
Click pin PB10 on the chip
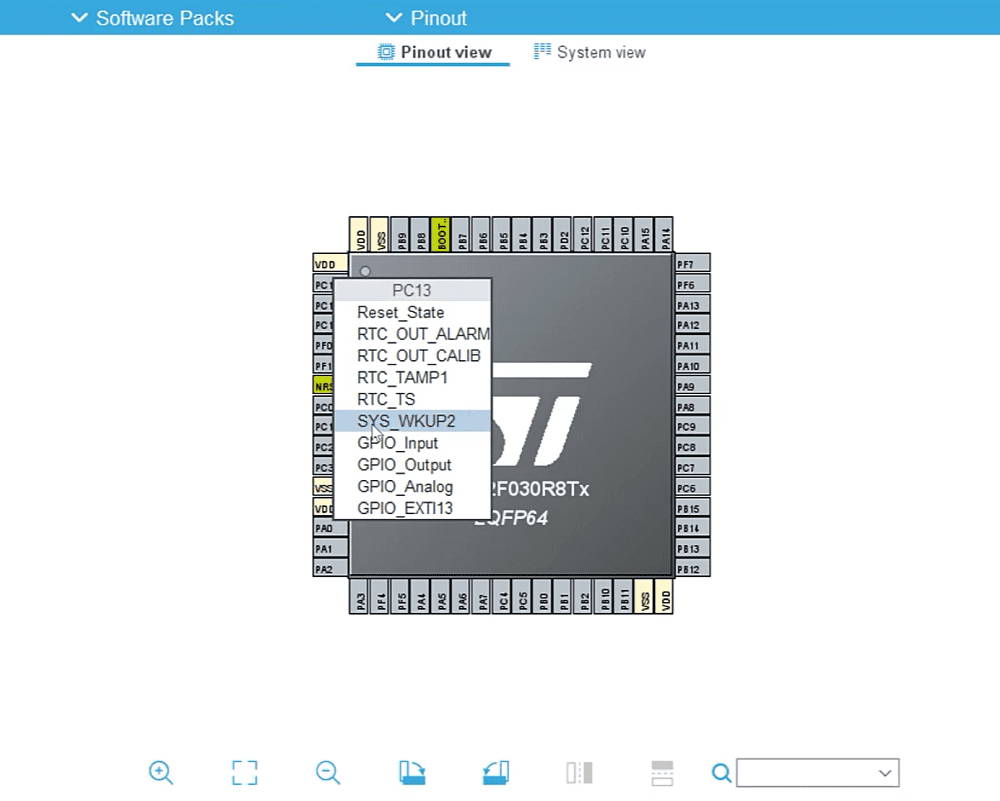click(x=604, y=597)
